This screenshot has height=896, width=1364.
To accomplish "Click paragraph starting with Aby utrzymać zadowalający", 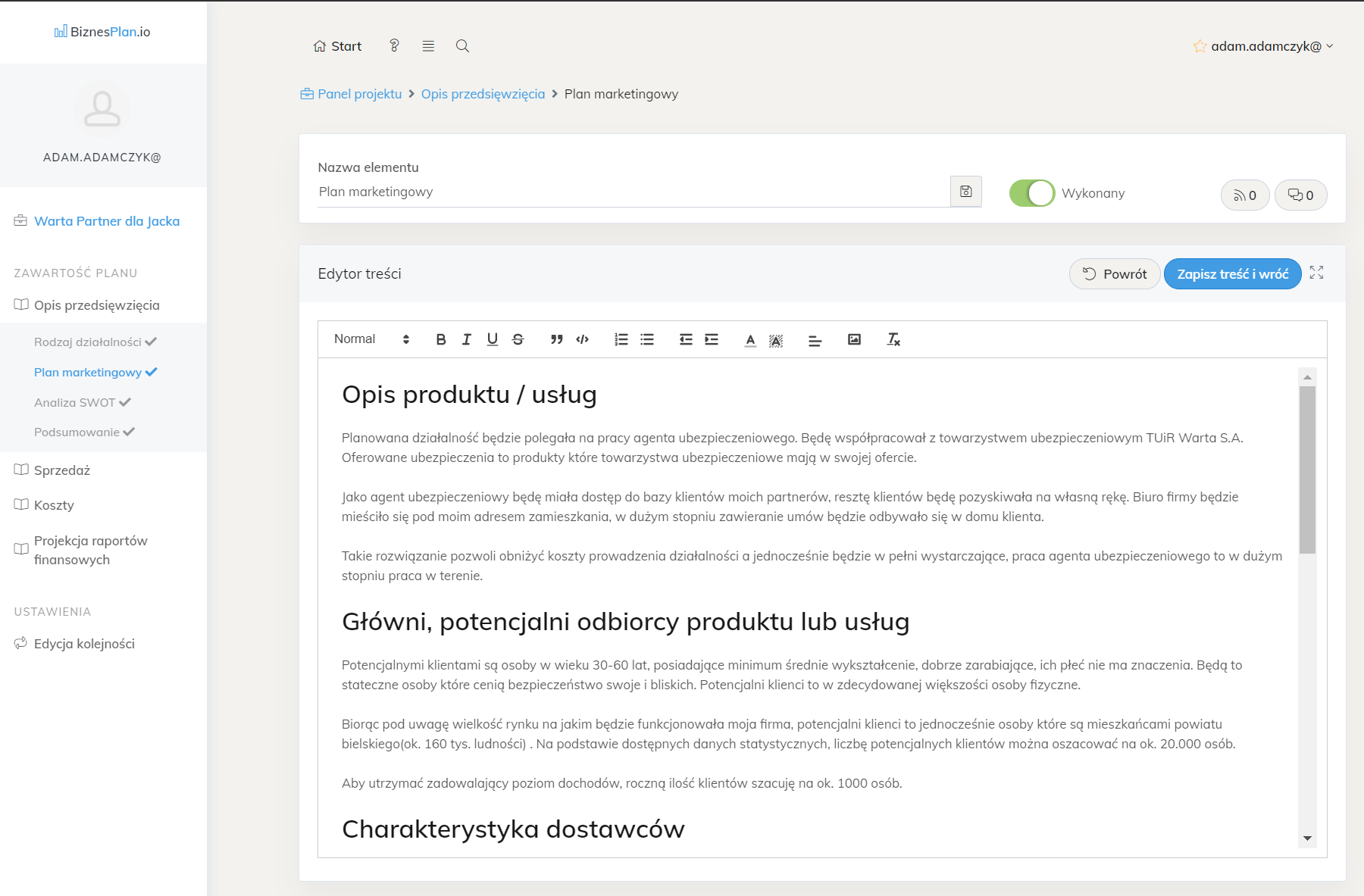I will (621, 783).
